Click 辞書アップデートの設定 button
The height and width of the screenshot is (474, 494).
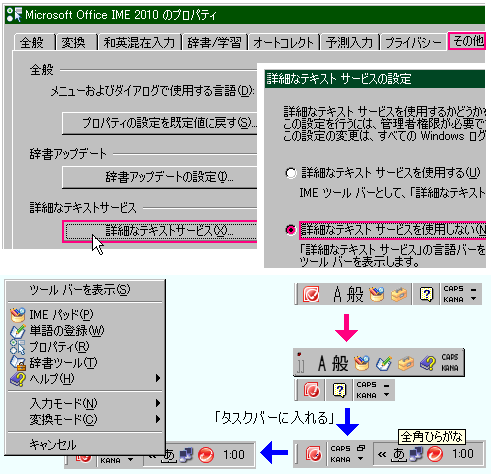[160, 177]
